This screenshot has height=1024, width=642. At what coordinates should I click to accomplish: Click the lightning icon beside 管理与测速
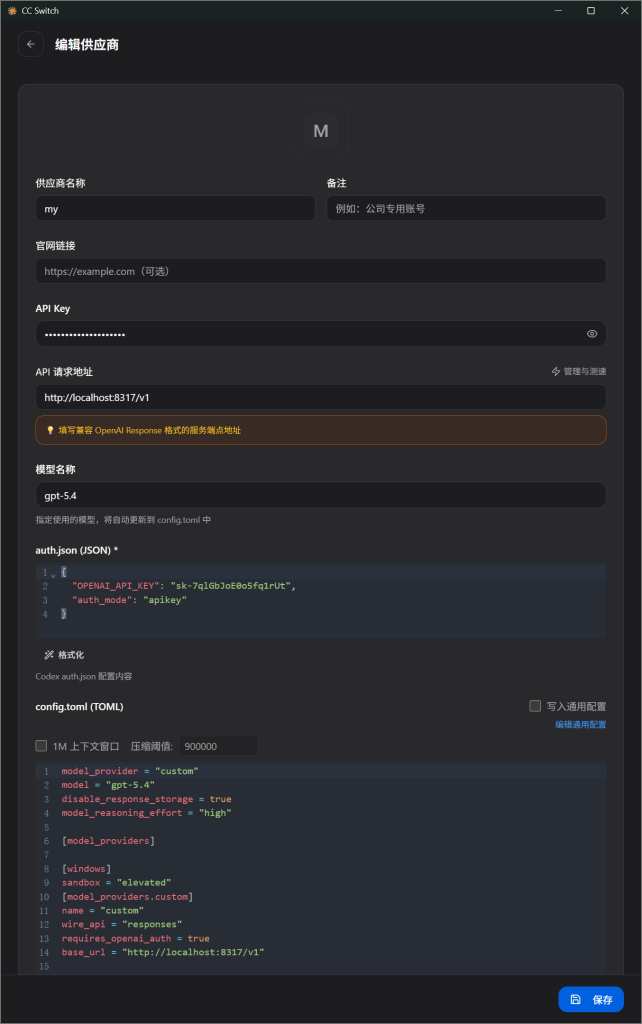point(556,372)
